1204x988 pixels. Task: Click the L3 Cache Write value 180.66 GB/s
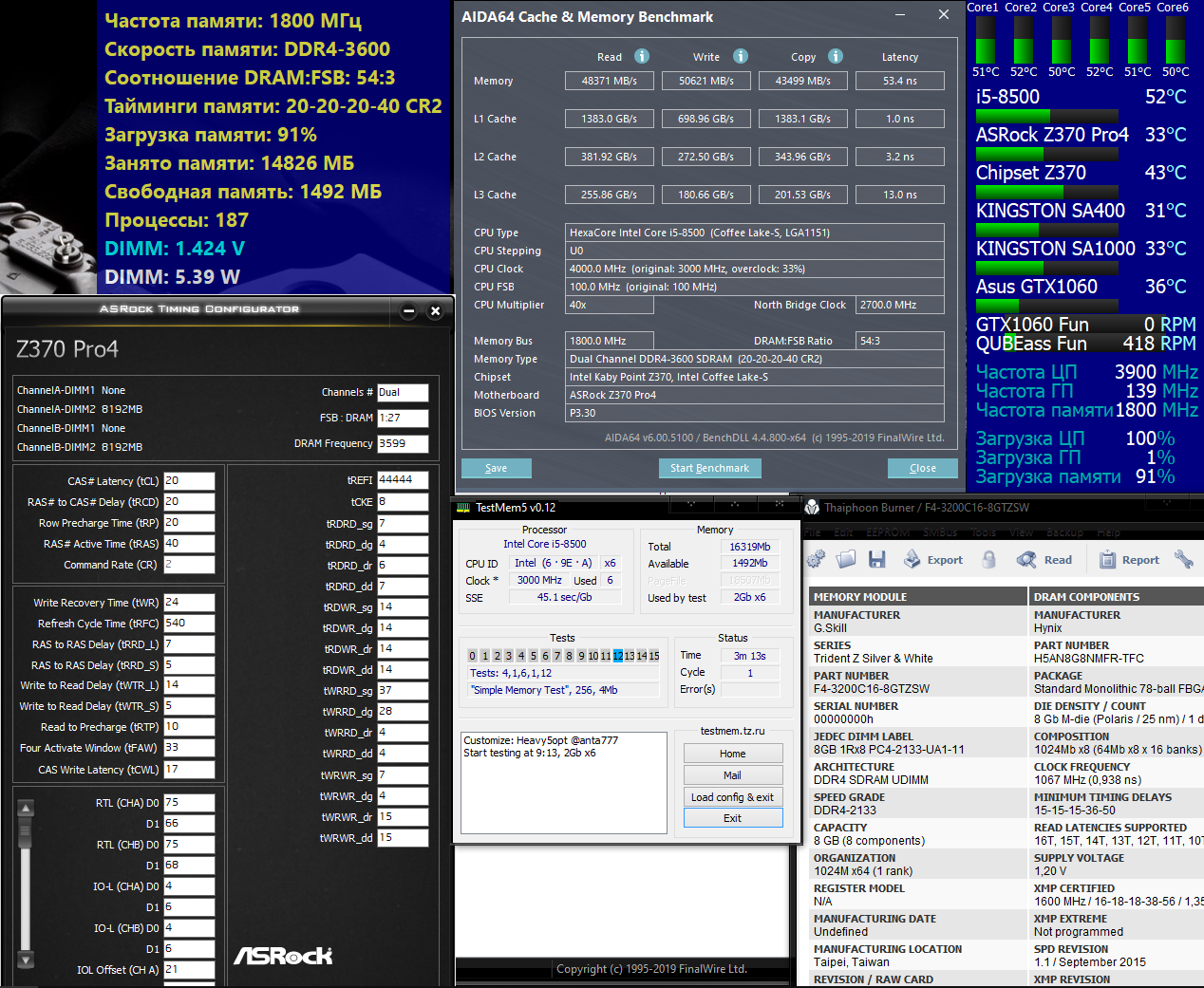point(705,195)
